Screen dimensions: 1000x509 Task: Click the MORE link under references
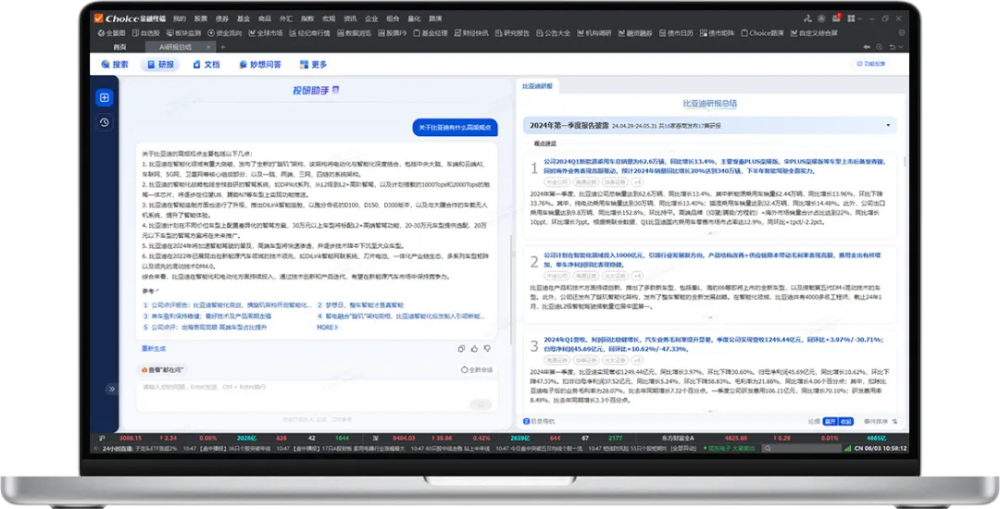326,327
